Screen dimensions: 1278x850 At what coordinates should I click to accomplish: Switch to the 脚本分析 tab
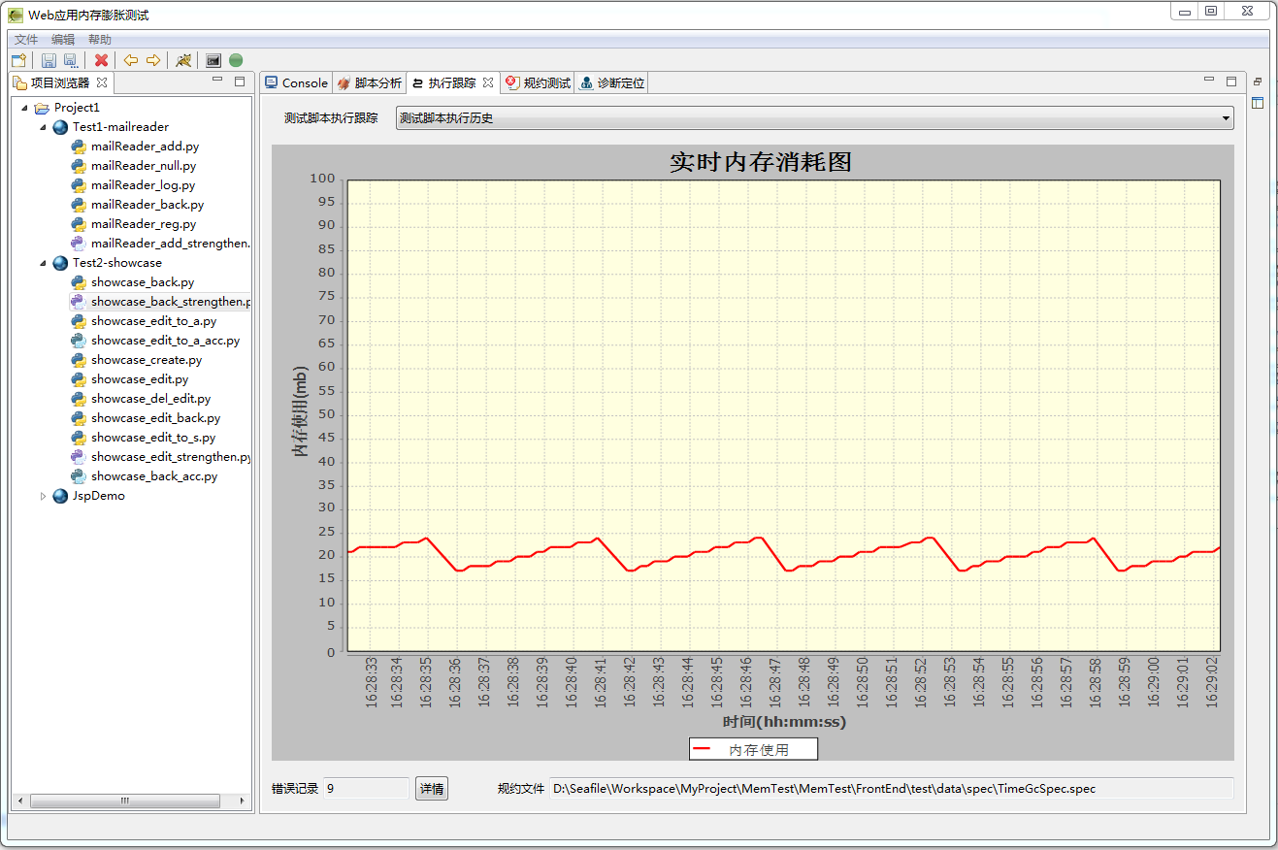(369, 83)
